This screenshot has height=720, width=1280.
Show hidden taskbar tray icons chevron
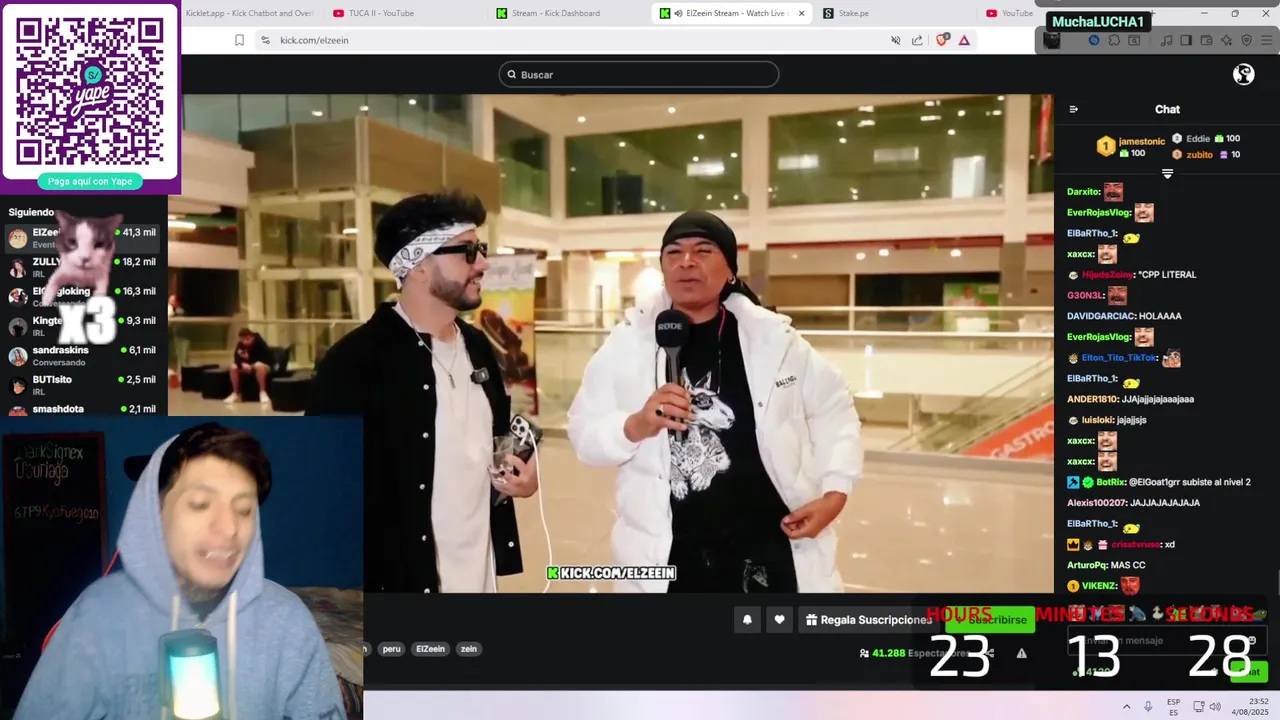(1126, 706)
